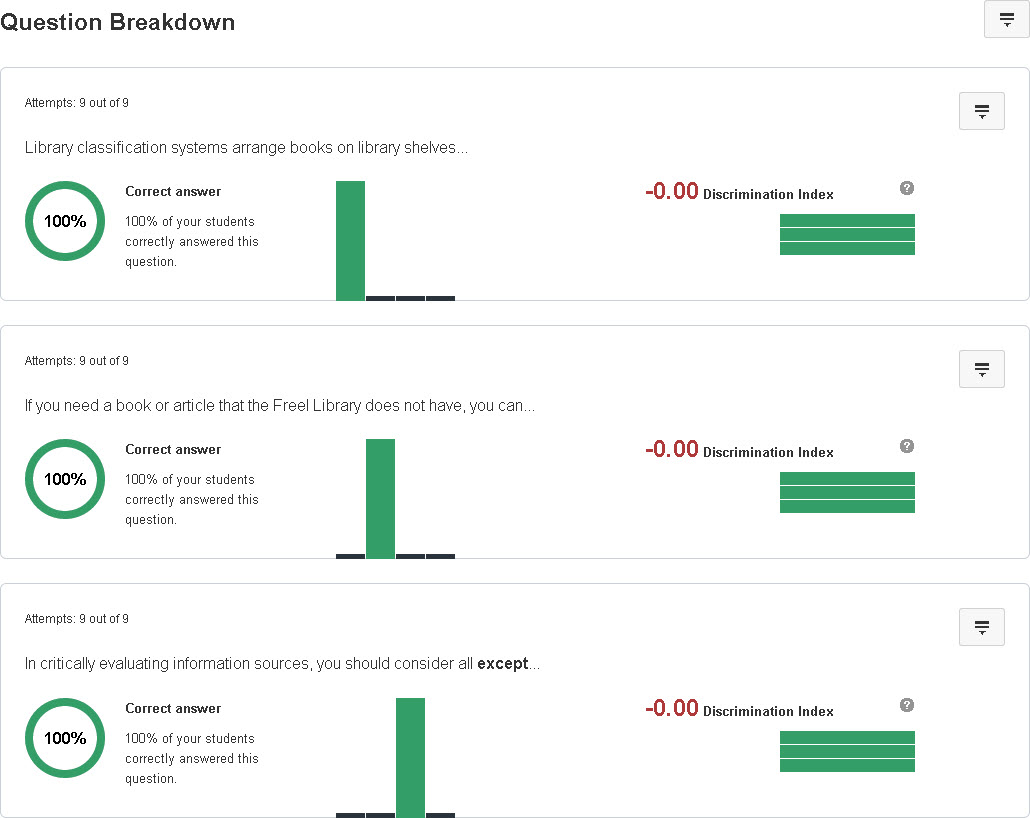The width and height of the screenshot is (1030, 818).
Task: Click the Question Breakdown heading
Action: coord(118,21)
